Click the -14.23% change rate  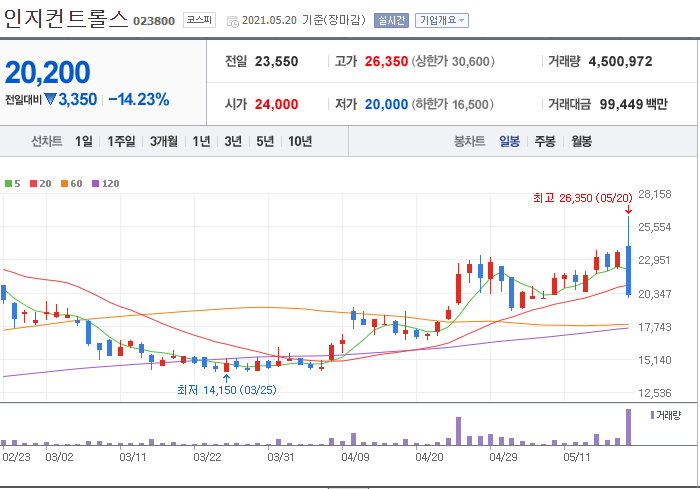138,100
